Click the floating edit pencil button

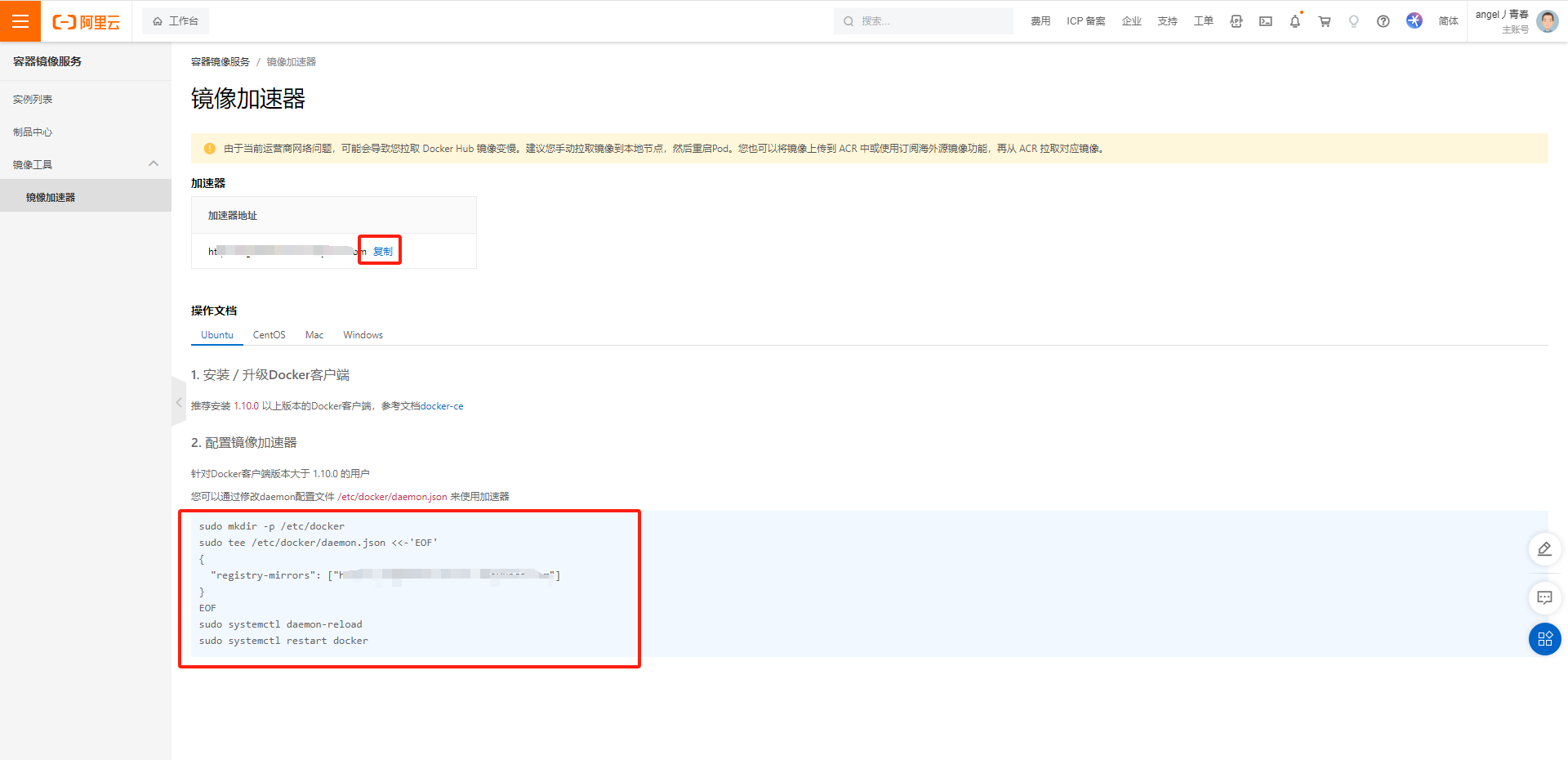[1544, 549]
